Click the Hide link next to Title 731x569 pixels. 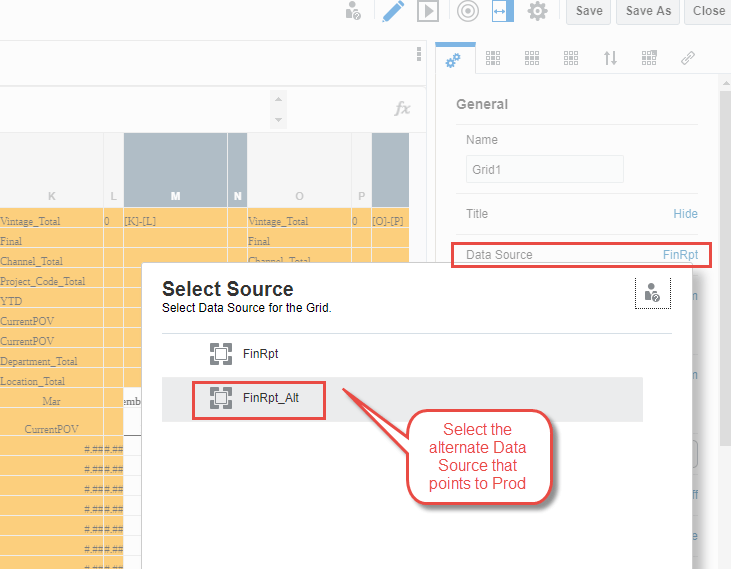coord(685,214)
